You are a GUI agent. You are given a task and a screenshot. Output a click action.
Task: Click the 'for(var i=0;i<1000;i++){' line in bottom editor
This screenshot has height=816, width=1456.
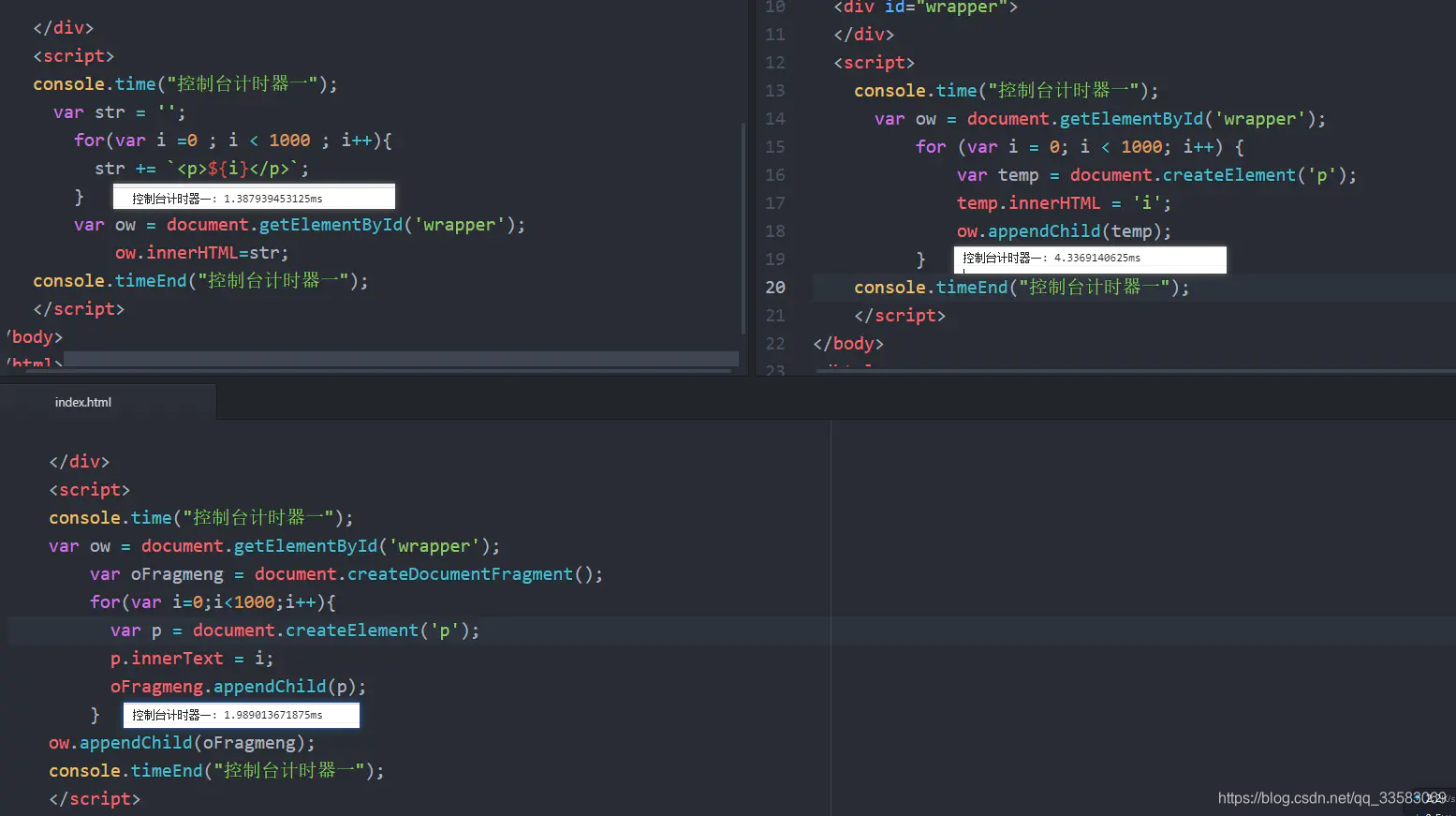coord(213,602)
